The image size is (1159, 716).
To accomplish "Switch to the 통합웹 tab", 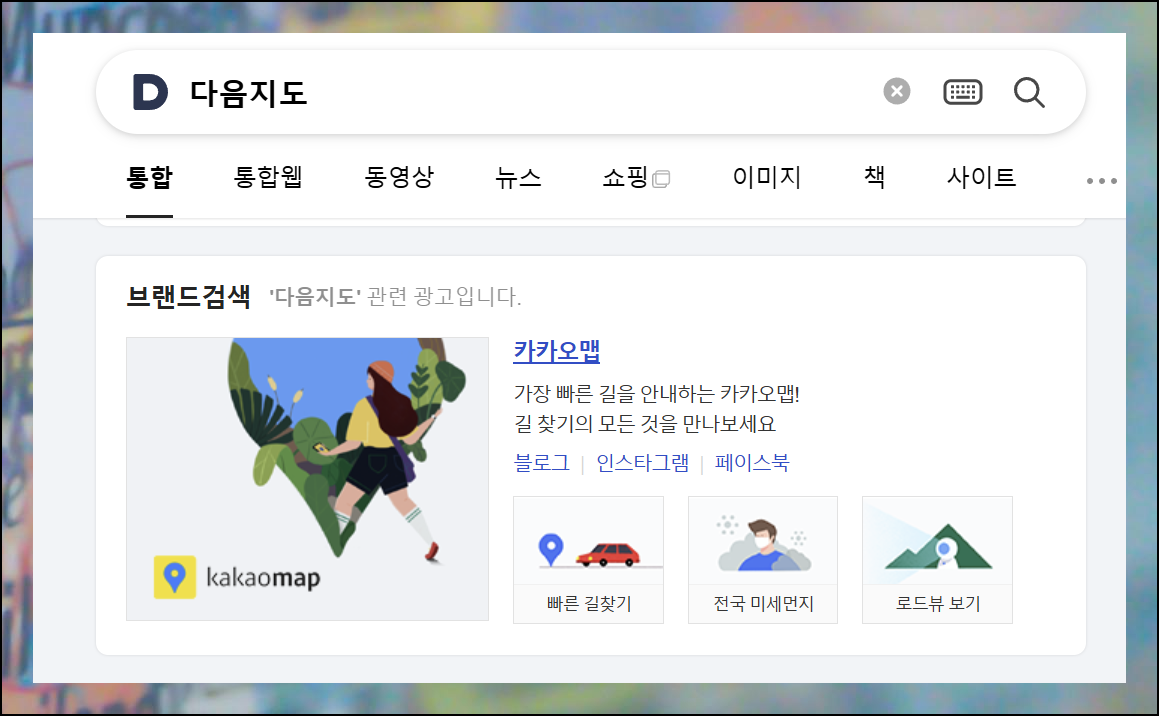I will 268,177.
